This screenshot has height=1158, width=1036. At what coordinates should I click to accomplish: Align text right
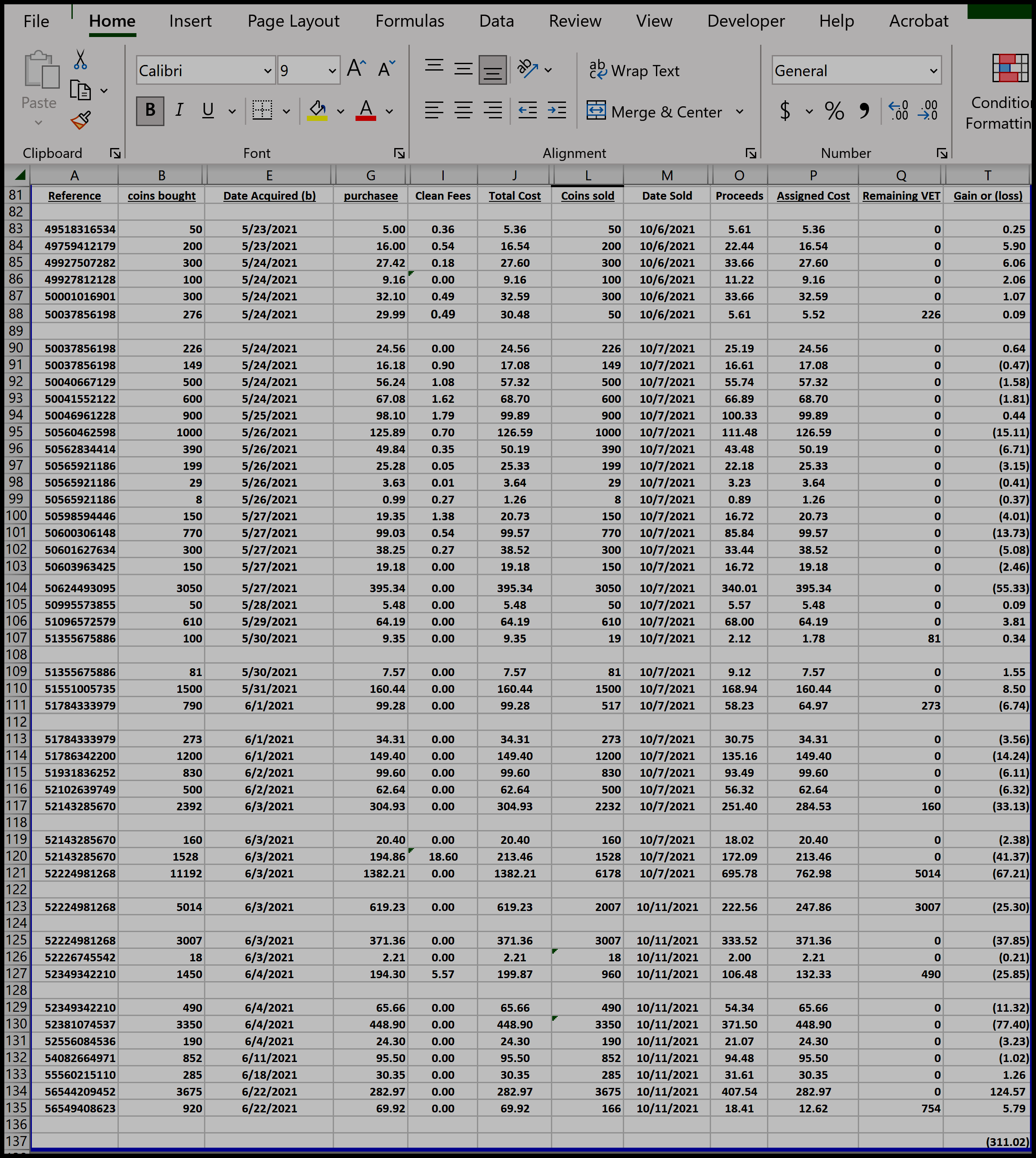point(493,110)
